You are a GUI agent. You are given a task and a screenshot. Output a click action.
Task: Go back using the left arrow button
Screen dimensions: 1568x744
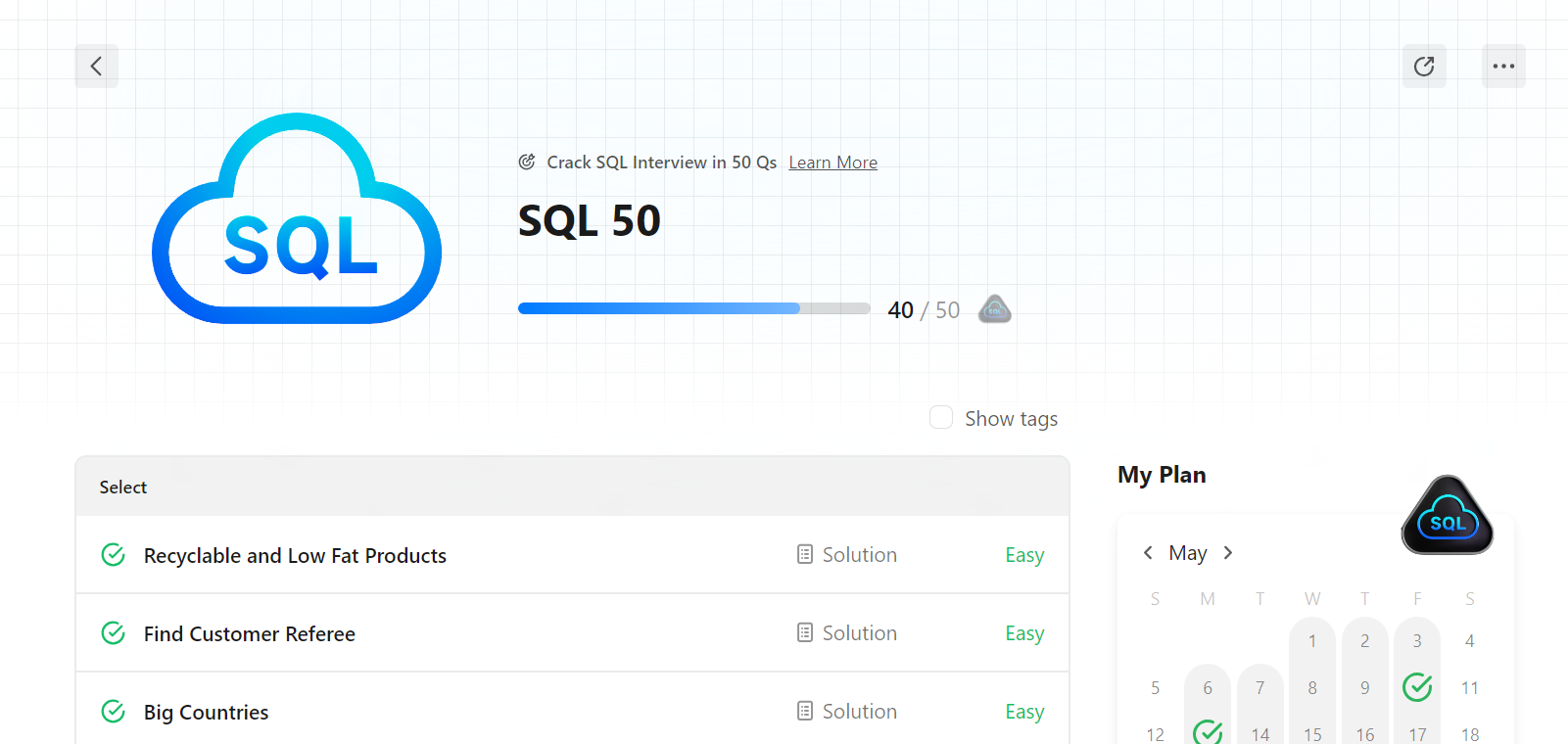point(96,66)
